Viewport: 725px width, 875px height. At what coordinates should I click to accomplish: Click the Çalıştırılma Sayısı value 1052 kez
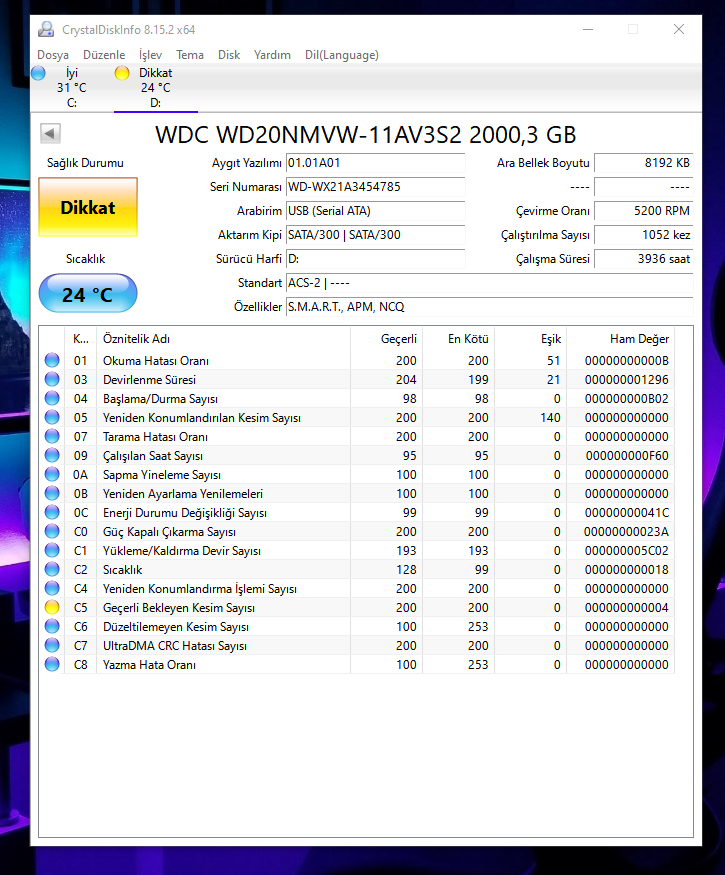644,235
